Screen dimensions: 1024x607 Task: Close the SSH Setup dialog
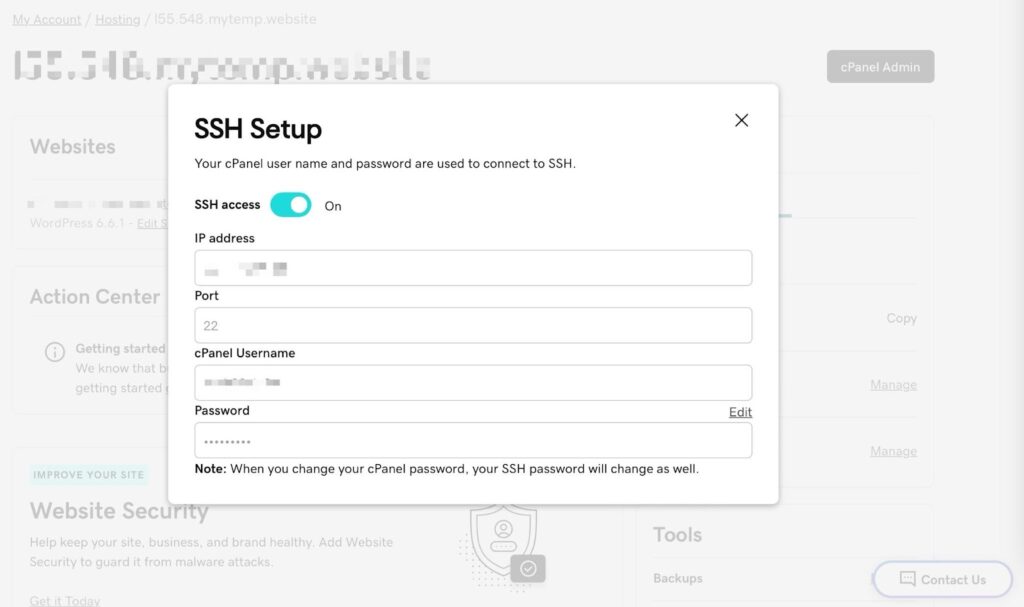click(741, 120)
